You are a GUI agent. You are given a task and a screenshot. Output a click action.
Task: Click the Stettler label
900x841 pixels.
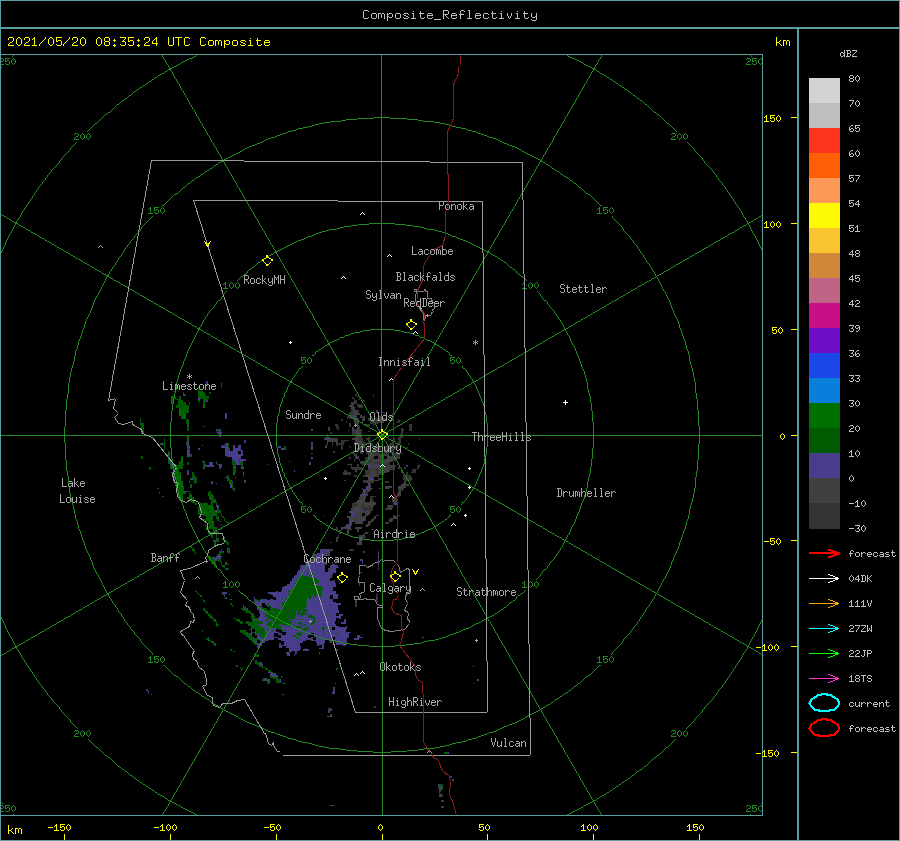click(583, 289)
